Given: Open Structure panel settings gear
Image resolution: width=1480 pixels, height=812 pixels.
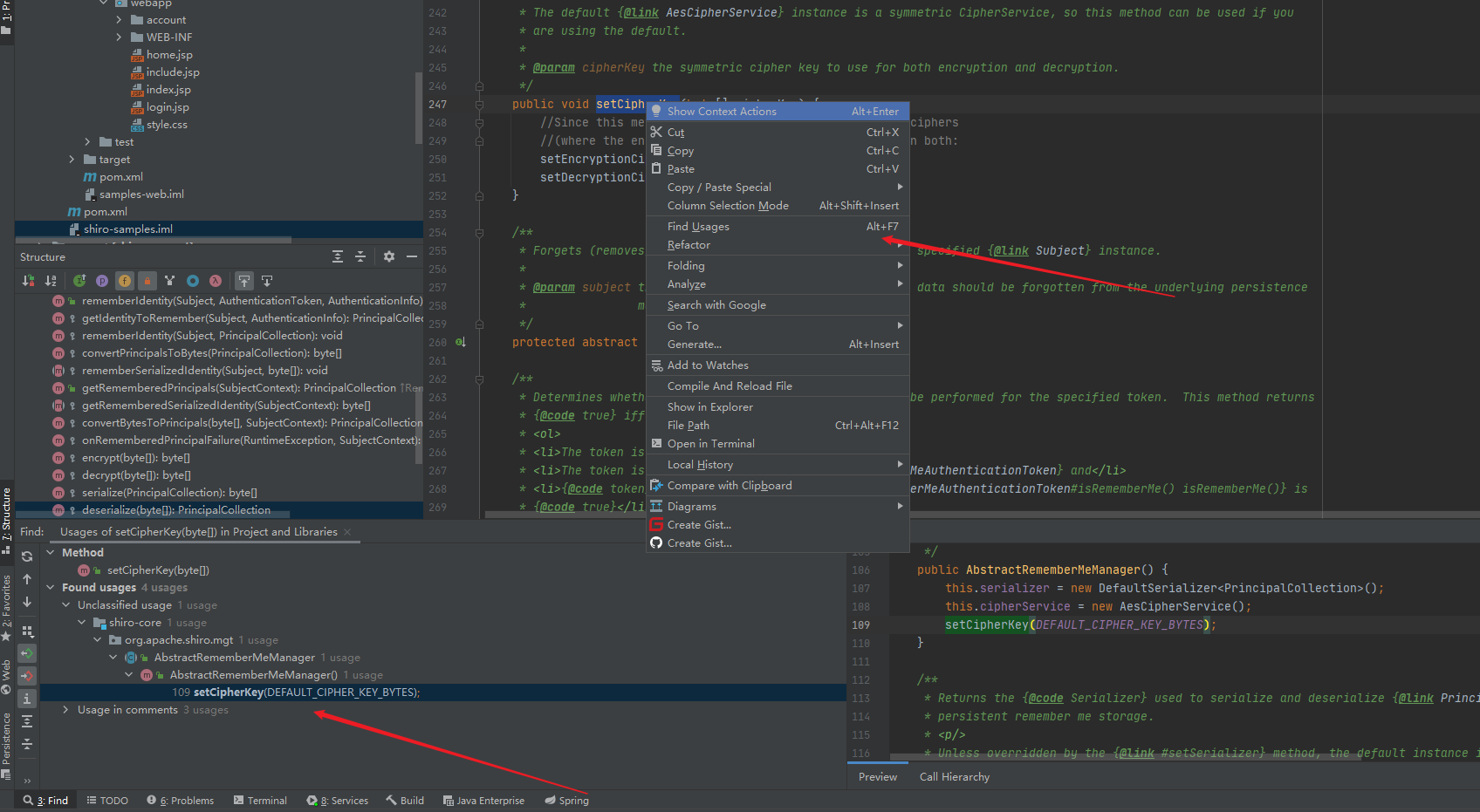Looking at the screenshot, I should [x=389, y=256].
